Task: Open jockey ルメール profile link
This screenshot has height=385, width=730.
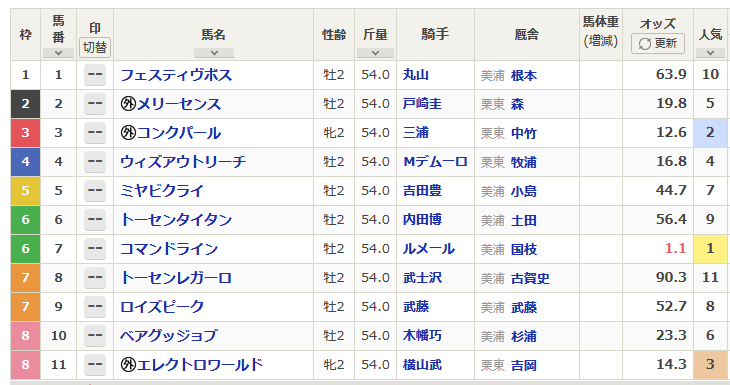Action: click(429, 249)
